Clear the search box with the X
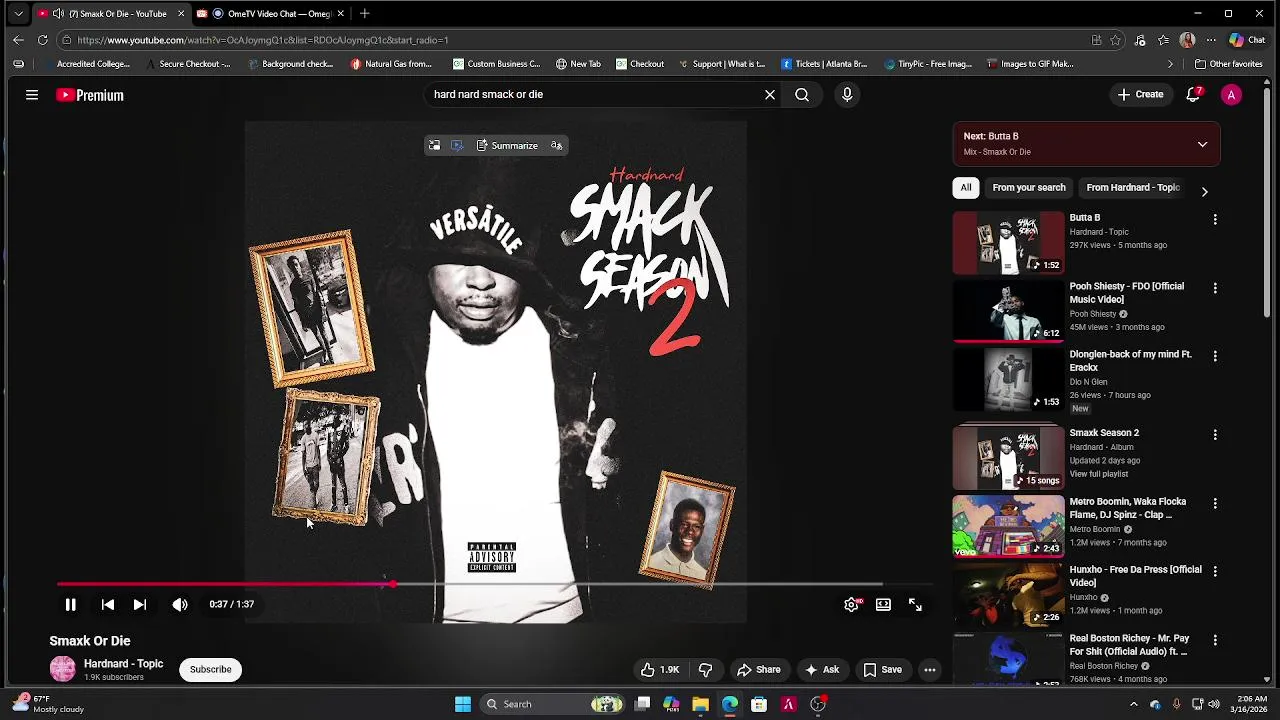Image resolution: width=1280 pixels, height=720 pixels. pyautogui.click(x=770, y=95)
